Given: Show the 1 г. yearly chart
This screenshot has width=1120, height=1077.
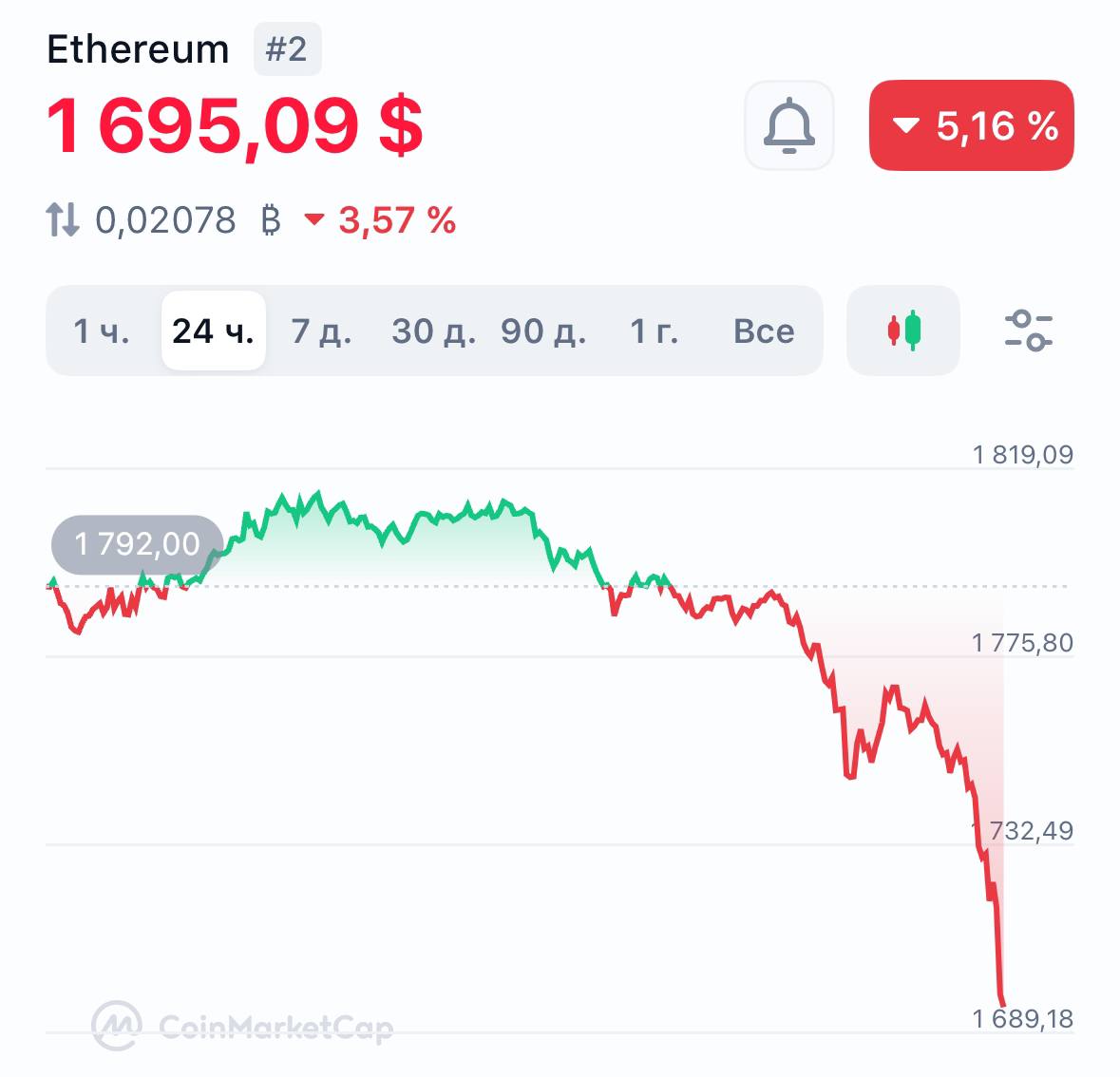Looking at the screenshot, I should pos(655,331).
